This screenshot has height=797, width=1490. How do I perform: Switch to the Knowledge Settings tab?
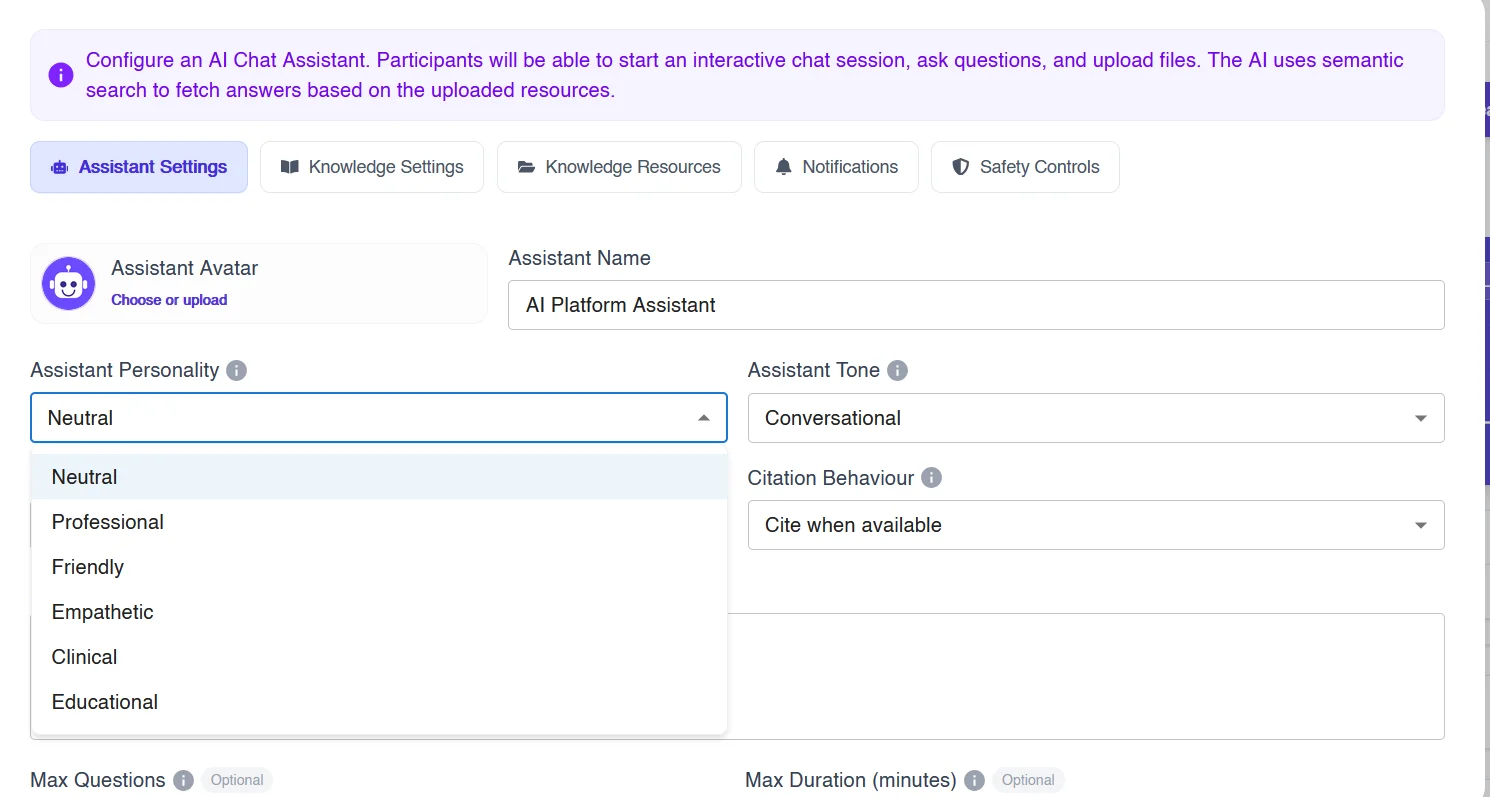372,167
